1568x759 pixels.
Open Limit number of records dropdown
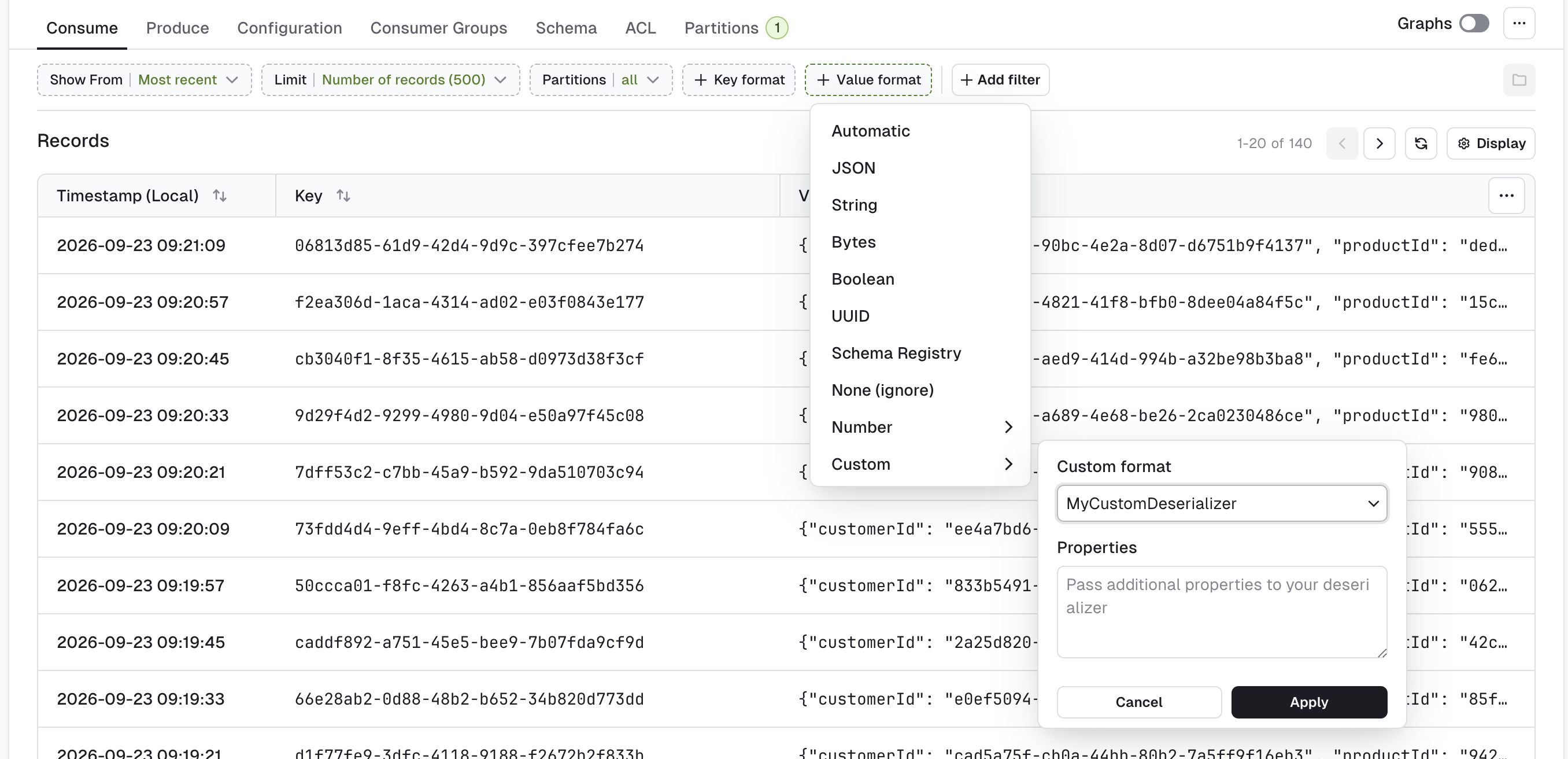390,80
